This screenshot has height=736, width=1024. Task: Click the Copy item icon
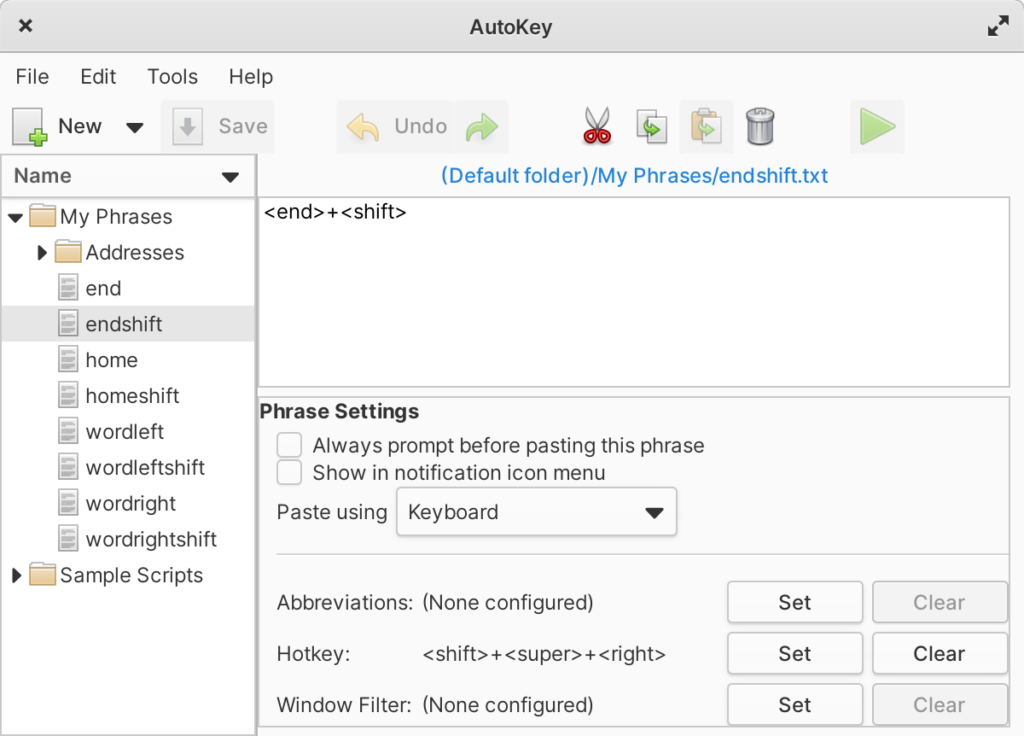[651, 126]
